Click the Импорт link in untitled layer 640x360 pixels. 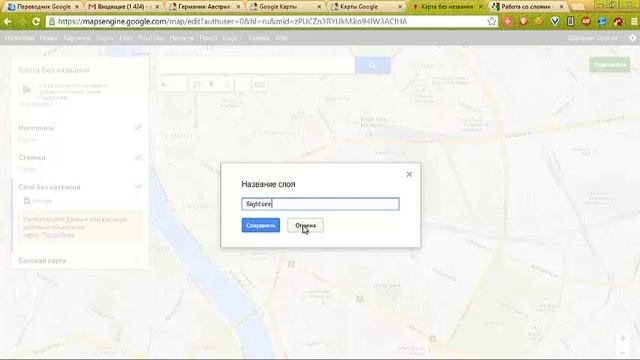pos(42,201)
